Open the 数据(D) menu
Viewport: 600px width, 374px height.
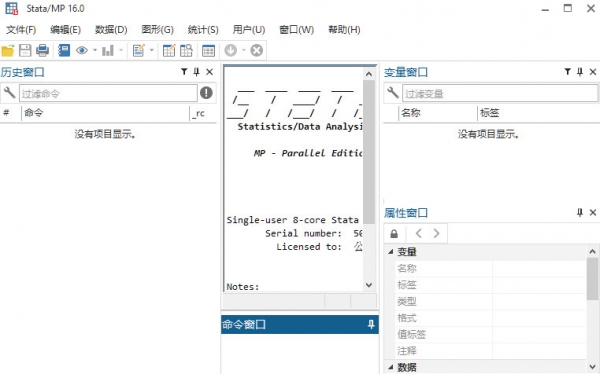point(111,29)
